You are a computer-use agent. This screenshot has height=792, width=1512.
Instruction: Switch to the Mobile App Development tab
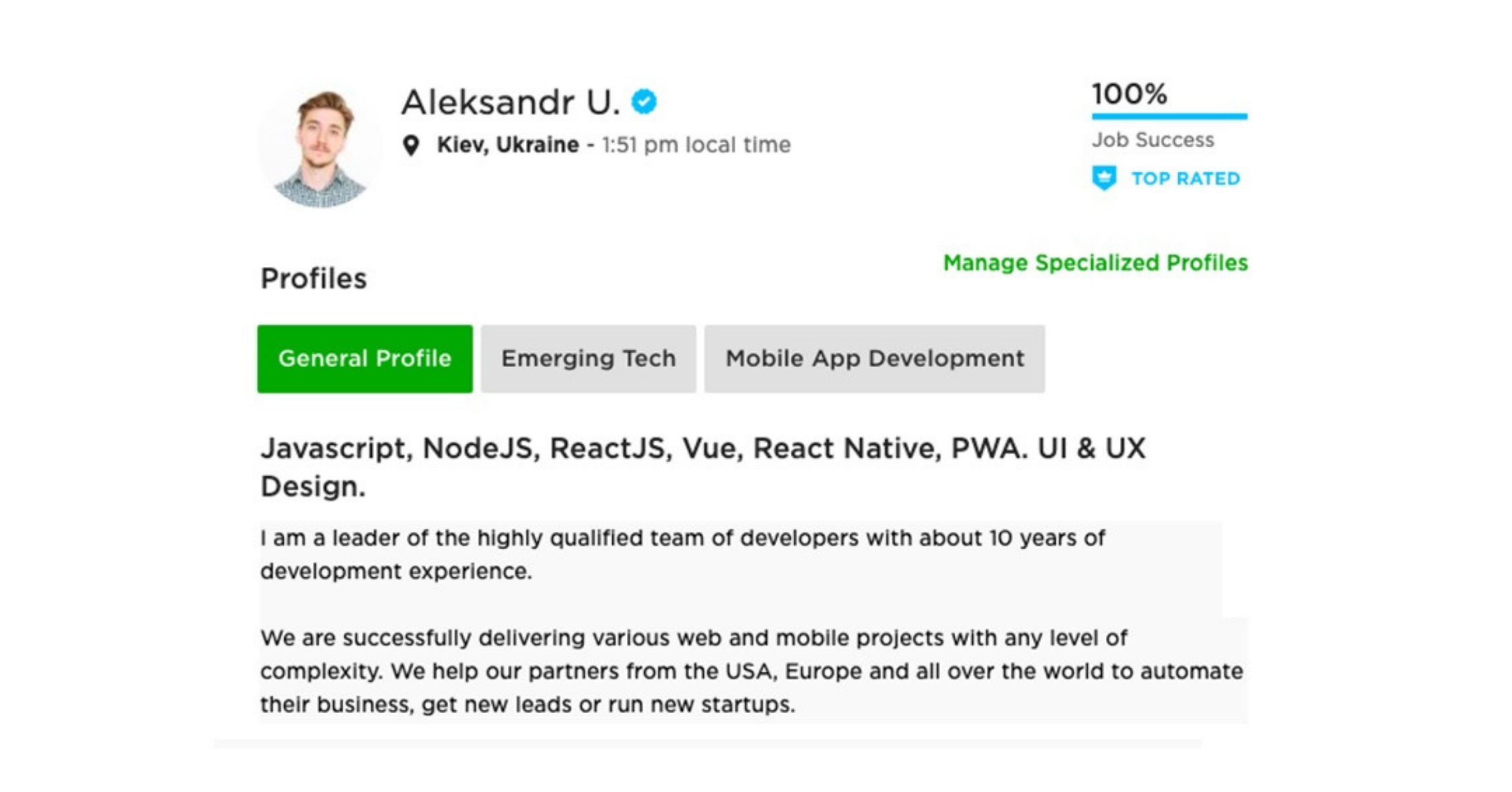click(874, 359)
